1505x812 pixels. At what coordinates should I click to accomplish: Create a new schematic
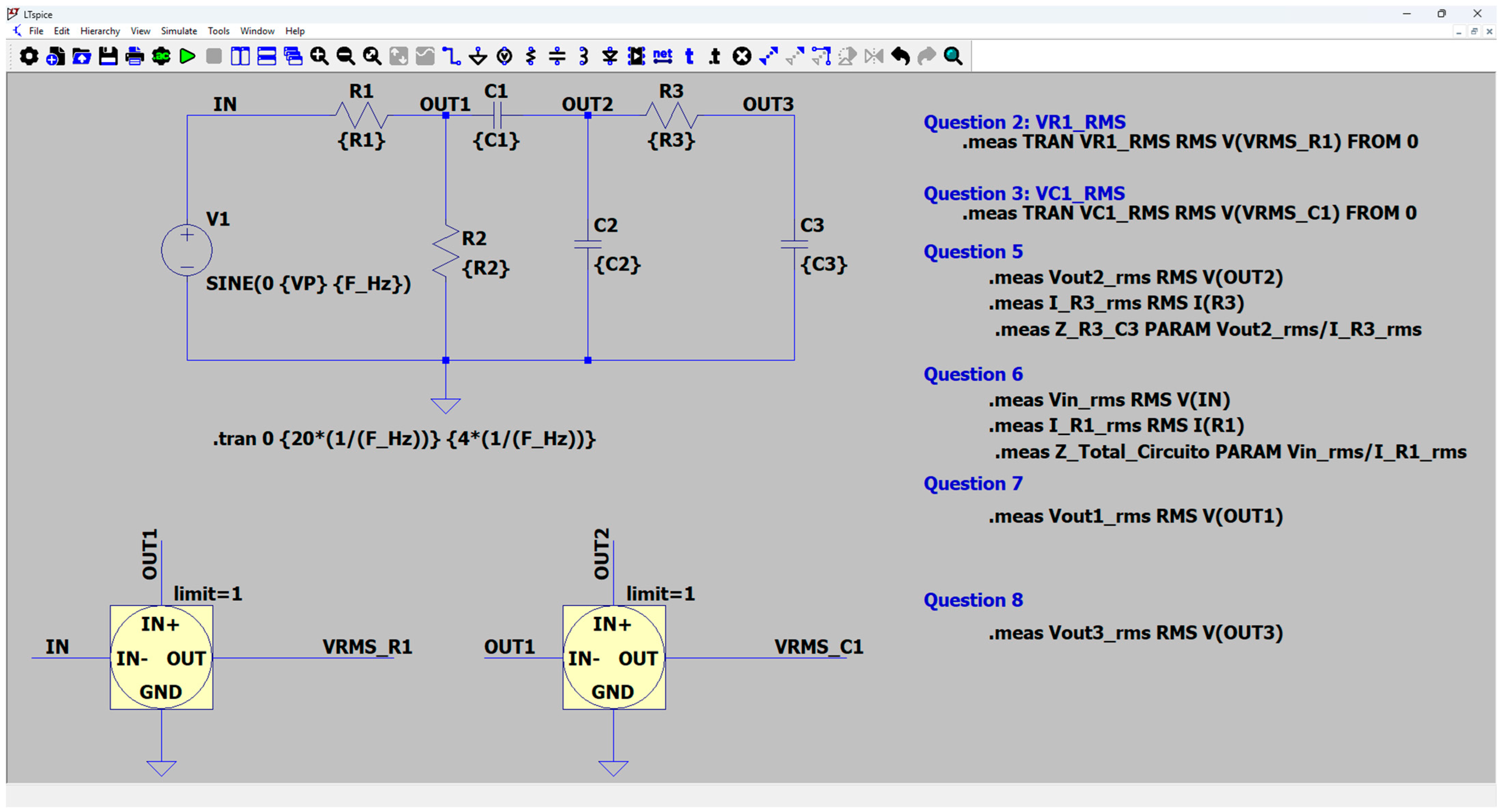pos(55,56)
